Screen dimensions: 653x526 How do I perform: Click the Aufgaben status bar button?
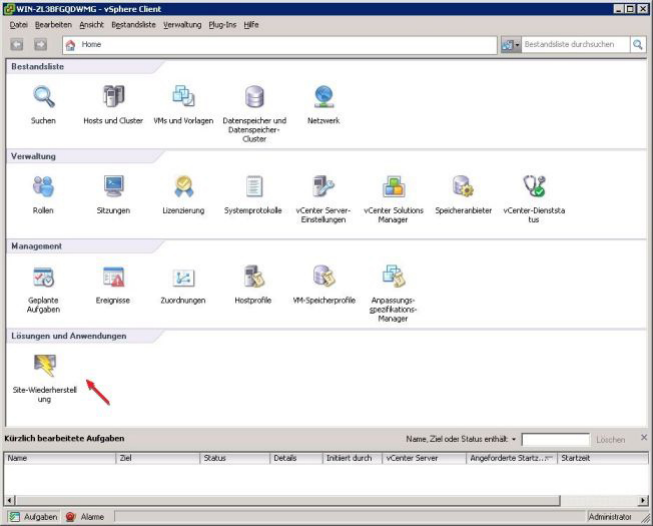(x=33, y=517)
